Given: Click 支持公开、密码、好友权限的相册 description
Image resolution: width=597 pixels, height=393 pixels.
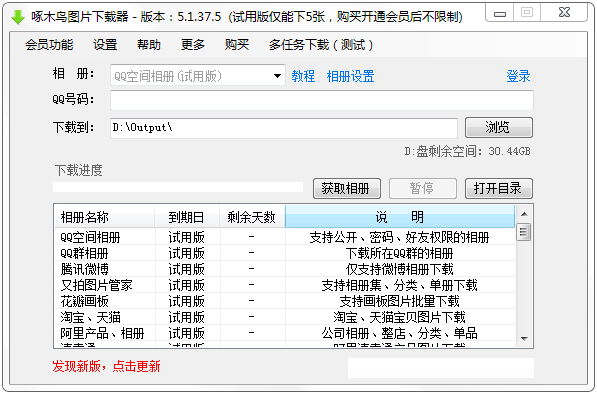Looking at the screenshot, I should (399, 238).
